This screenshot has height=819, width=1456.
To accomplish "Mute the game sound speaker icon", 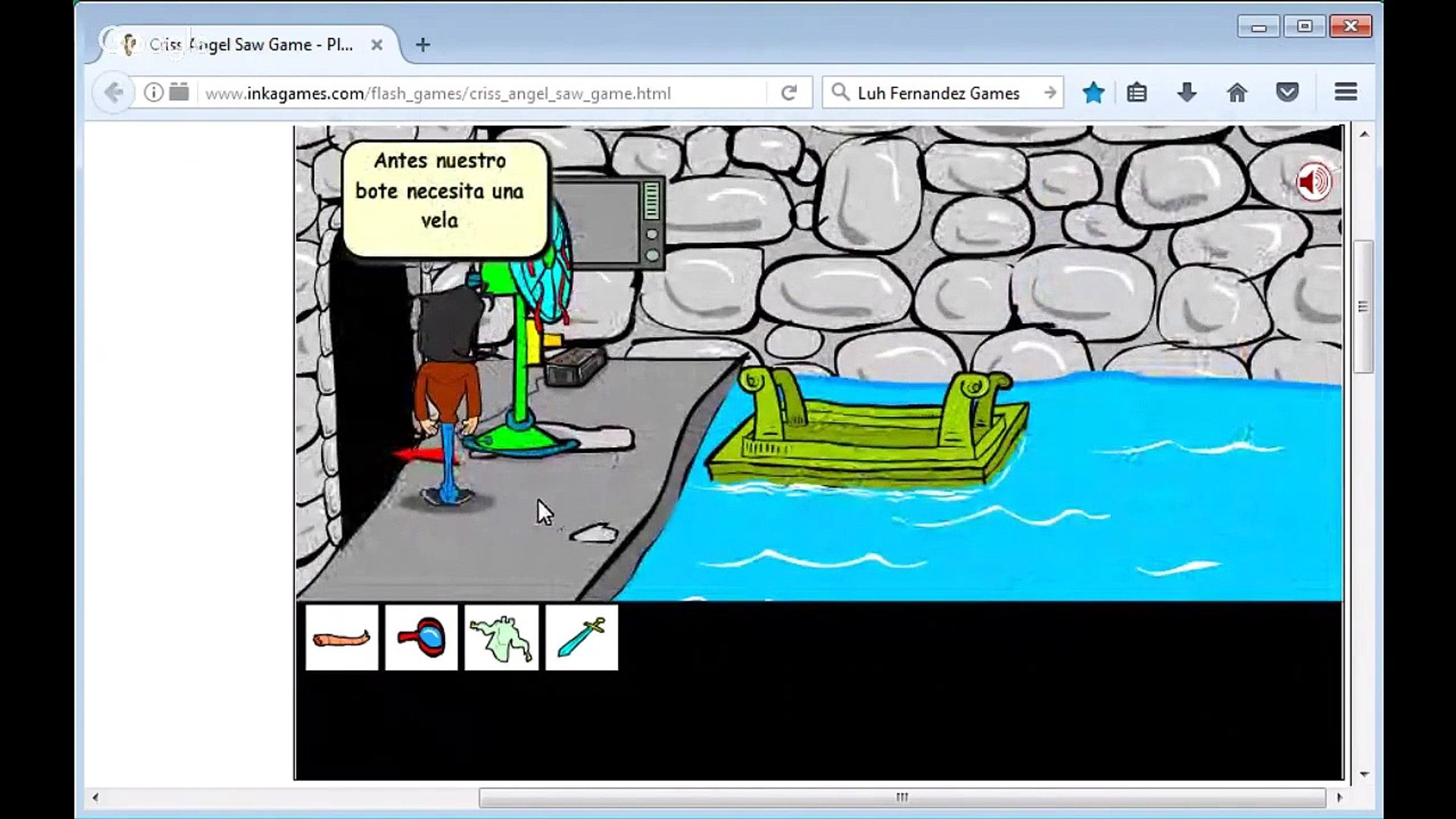I will pos(1313,183).
